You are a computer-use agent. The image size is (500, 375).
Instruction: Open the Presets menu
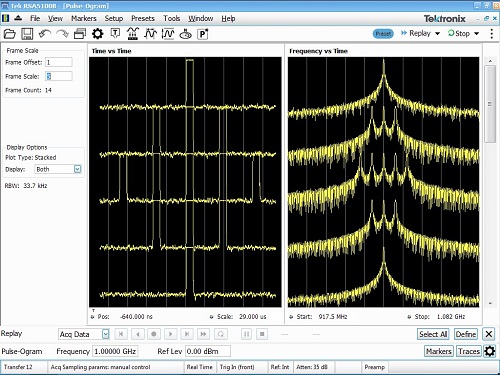143,18
